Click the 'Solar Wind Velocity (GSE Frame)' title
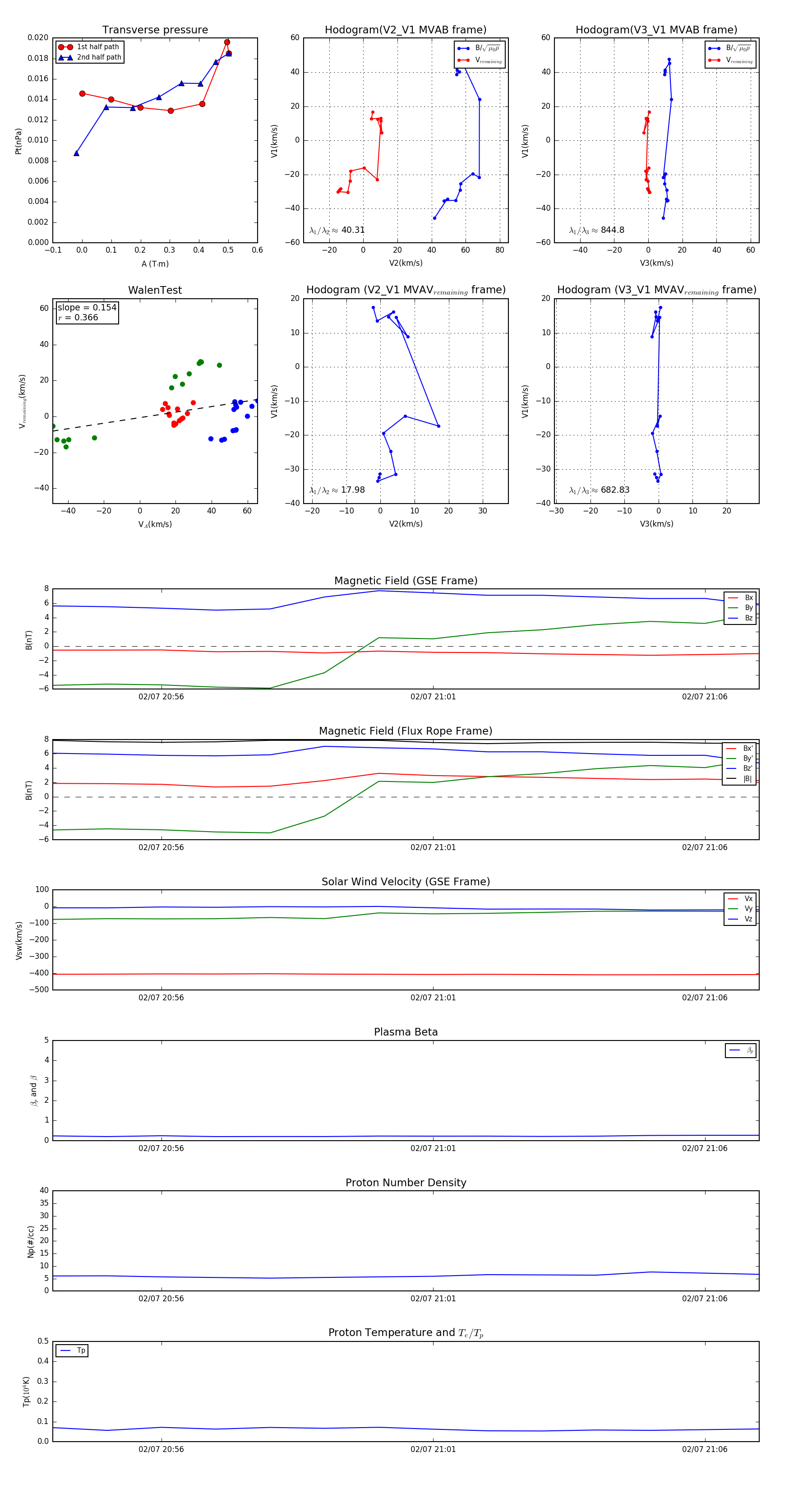Viewport: 812px width, 1489px height. coord(406,882)
